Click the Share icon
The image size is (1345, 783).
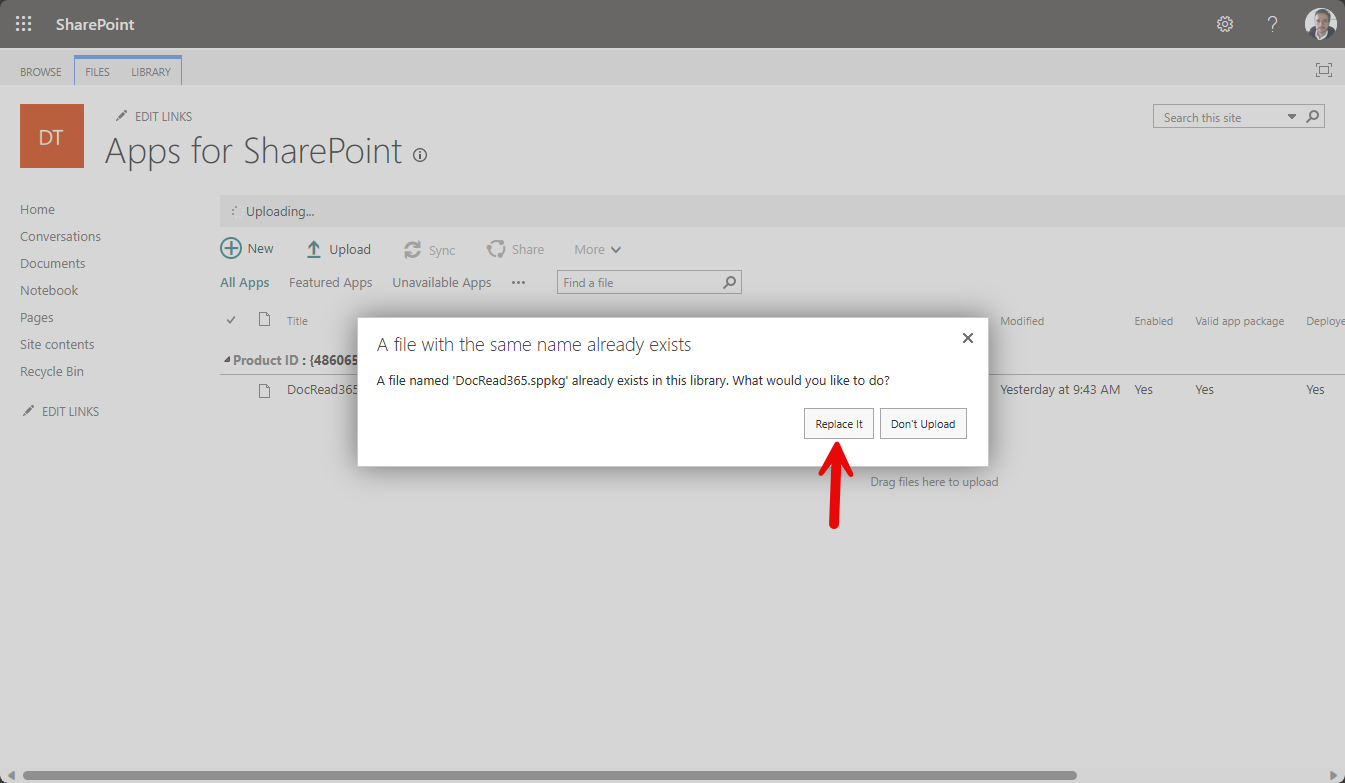click(x=495, y=249)
